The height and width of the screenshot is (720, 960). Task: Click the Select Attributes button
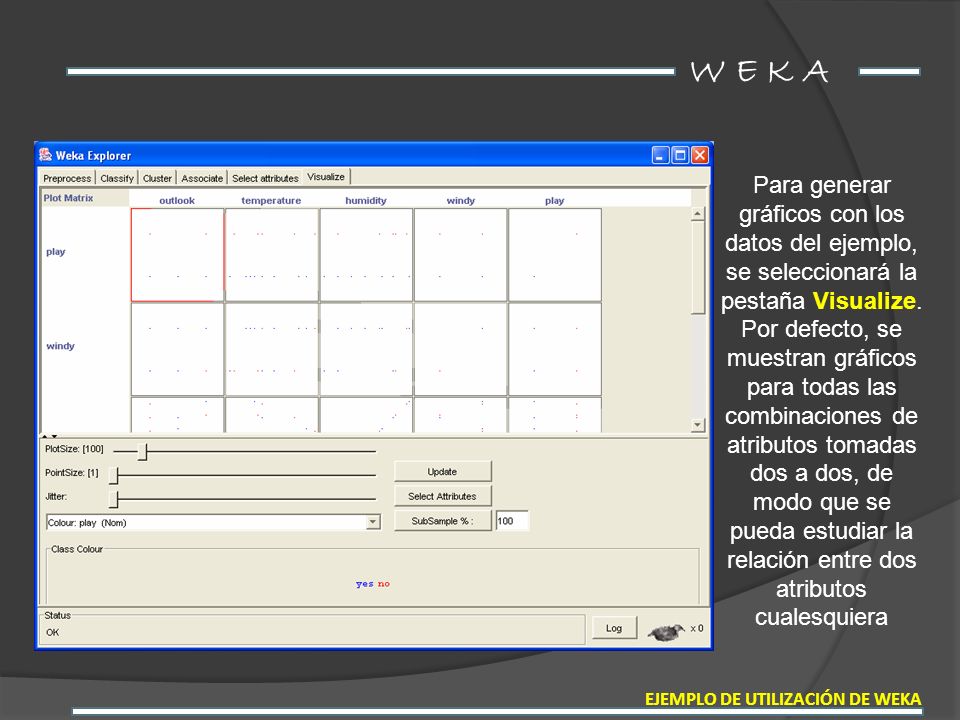coord(442,496)
